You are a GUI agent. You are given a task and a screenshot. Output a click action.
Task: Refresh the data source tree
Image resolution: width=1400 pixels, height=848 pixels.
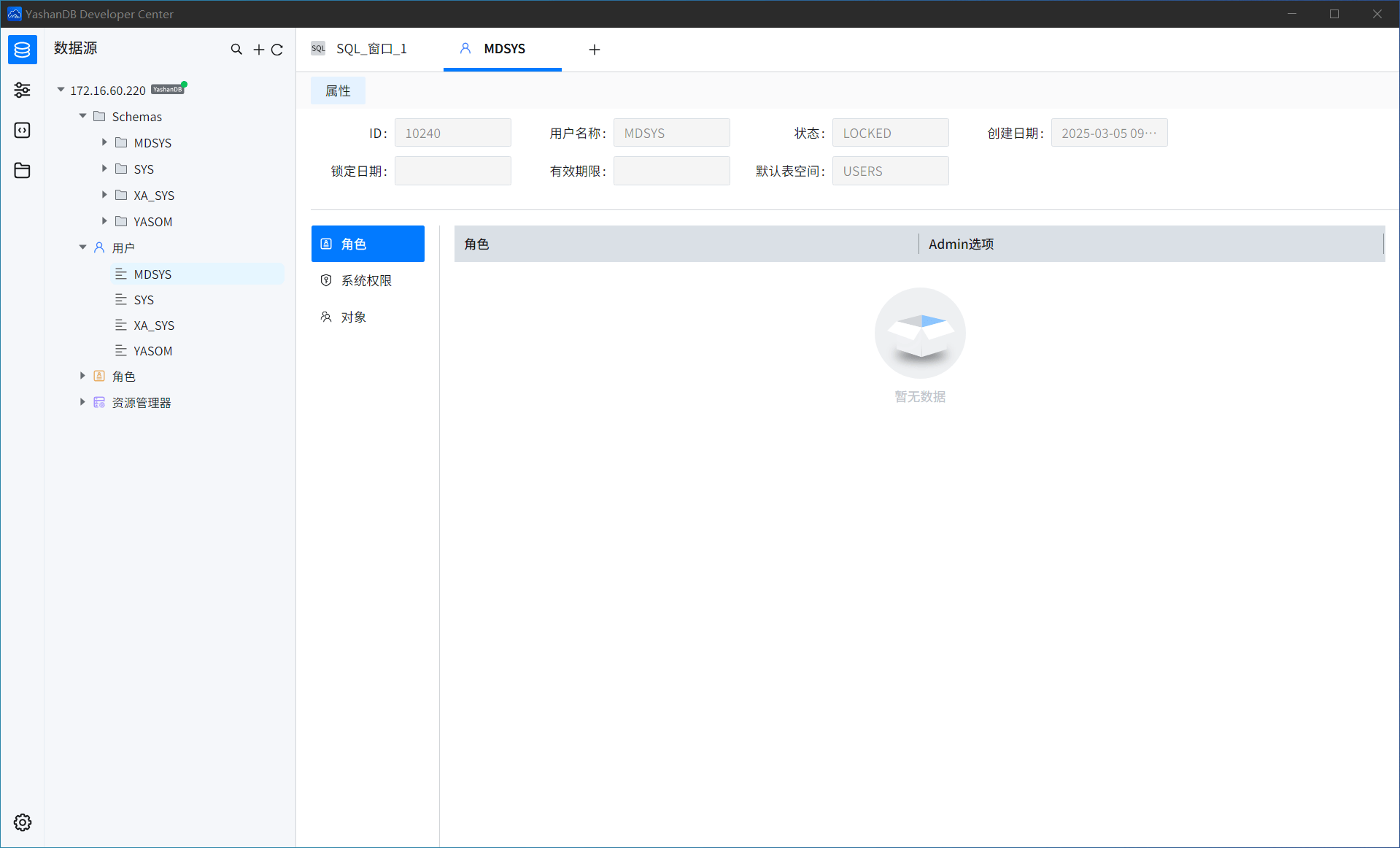[277, 50]
